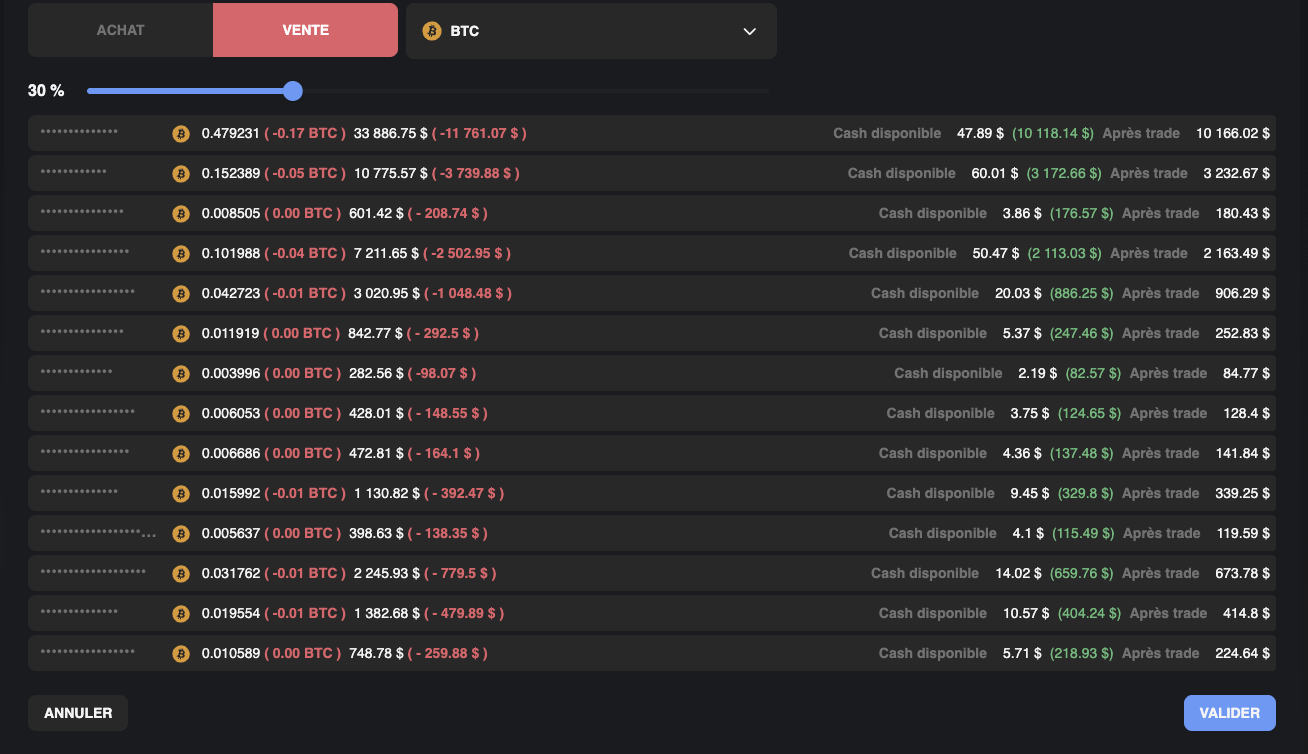Click the BTC icon on the 0.006053 row
1308x754 pixels.
pyautogui.click(x=181, y=413)
